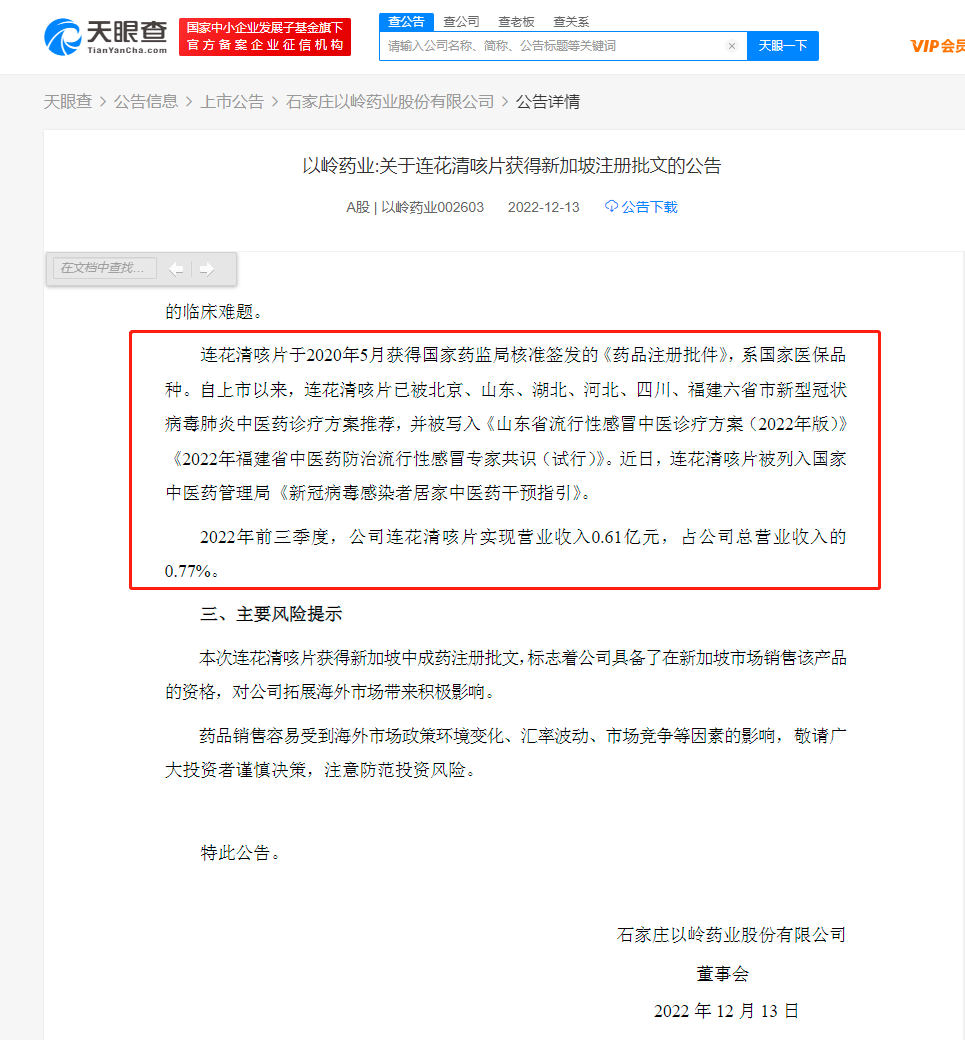Viewport: 965px width, 1040px height.
Task: Open 石家庄以岭药业股份有限公司 breadcrumb link
Action: 390,101
